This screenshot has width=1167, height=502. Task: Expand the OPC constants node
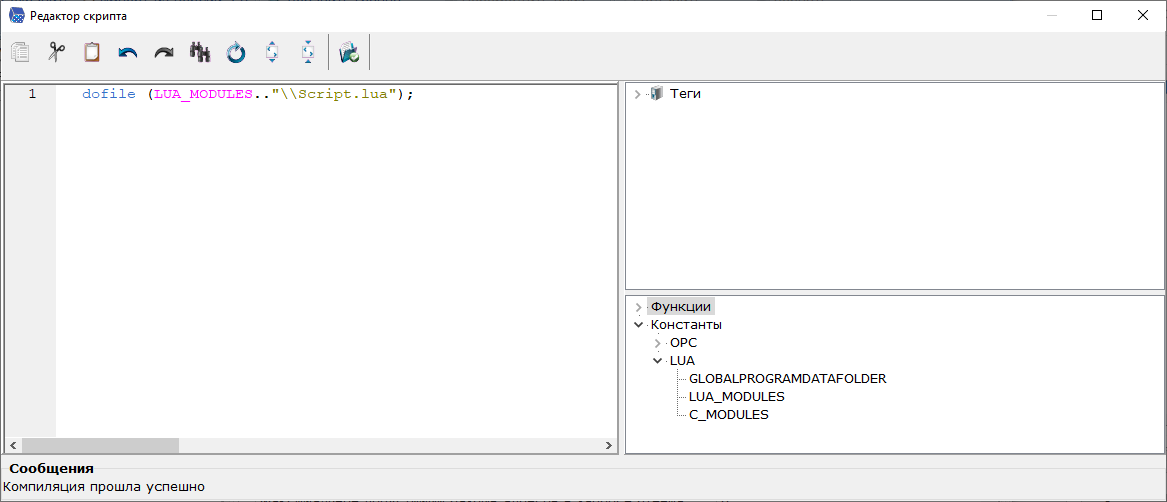[x=657, y=343]
